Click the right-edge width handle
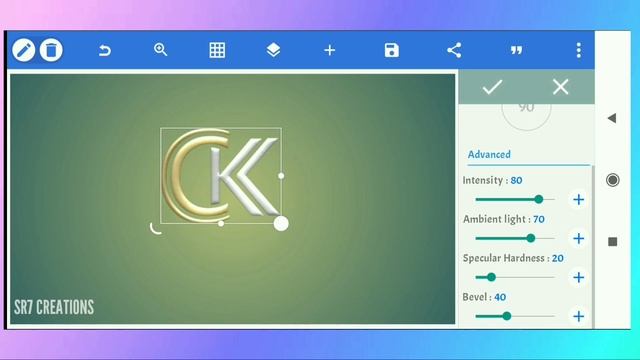This screenshot has width=640, height=360. click(281, 176)
